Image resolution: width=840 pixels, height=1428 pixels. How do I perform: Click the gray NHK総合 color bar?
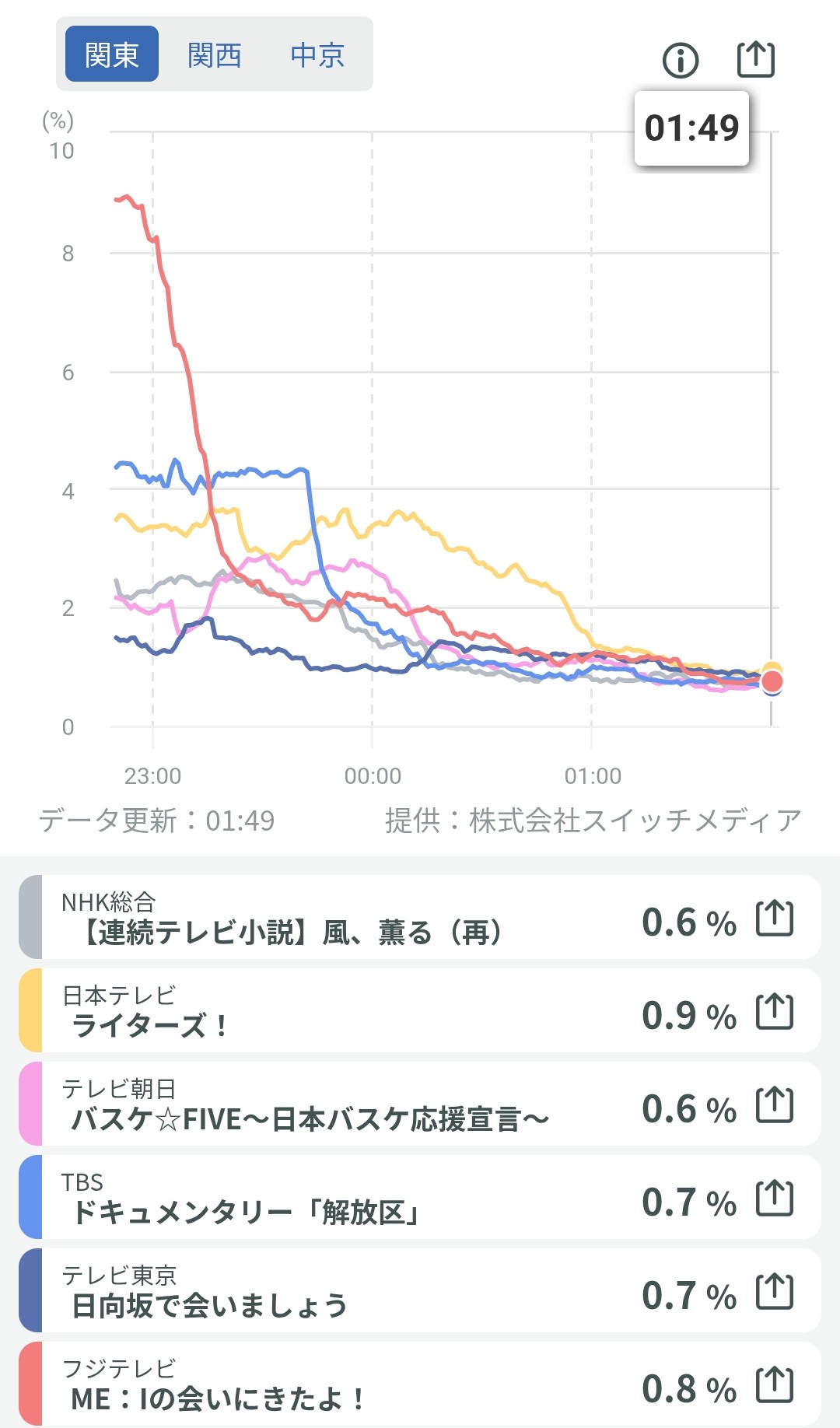(x=30, y=918)
